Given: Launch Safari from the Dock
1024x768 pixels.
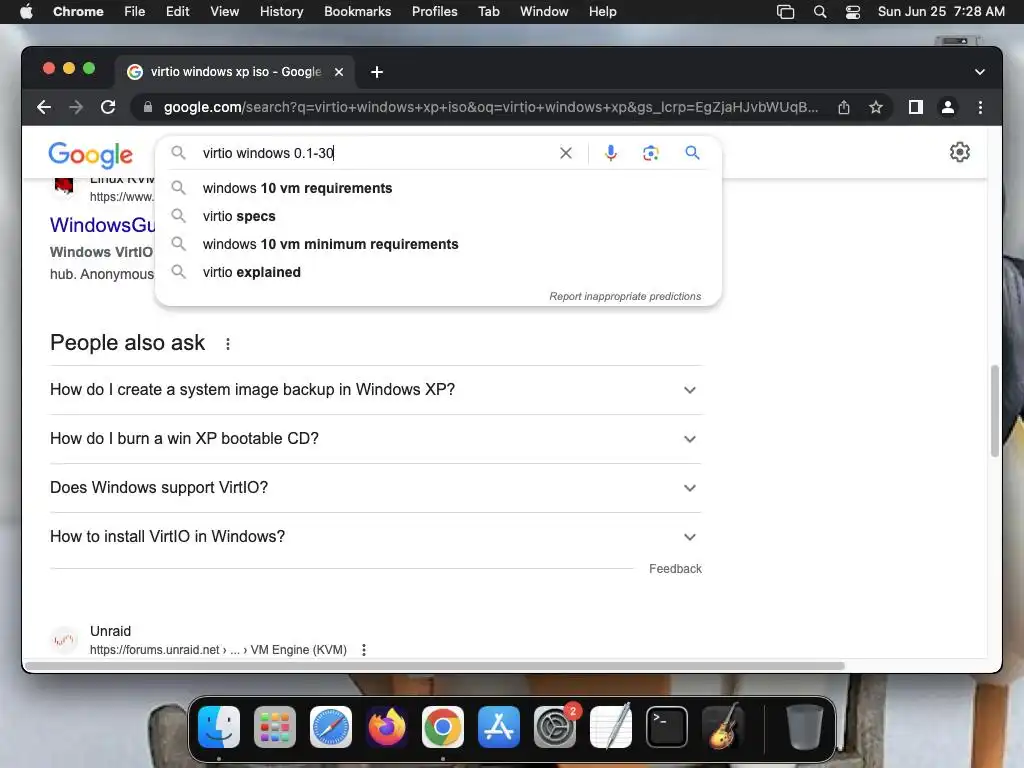Looking at the screenshot, I should (330, 727).
